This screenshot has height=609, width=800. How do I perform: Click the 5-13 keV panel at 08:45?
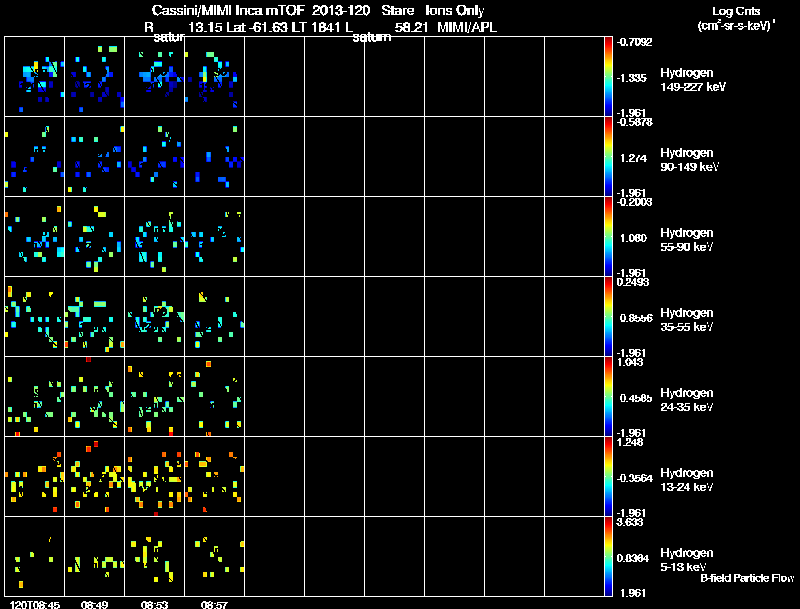[35, 557]
